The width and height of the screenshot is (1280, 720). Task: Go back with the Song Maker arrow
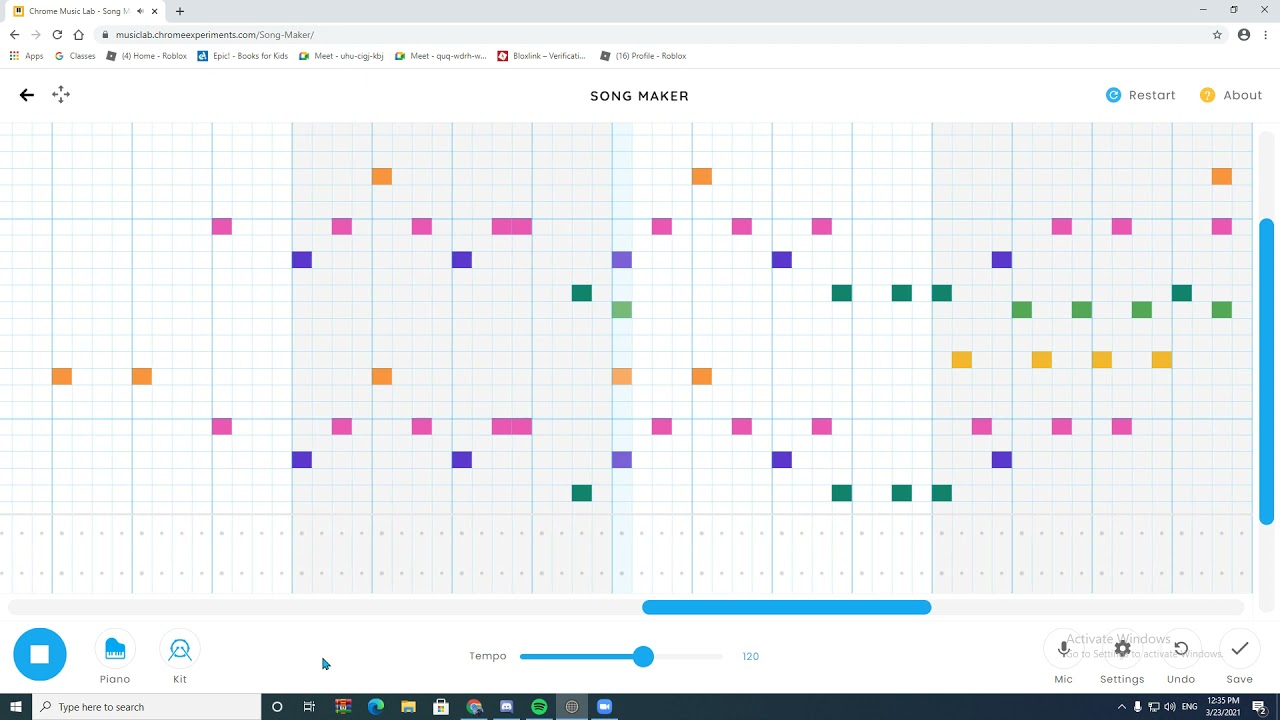tap(27, 95)
